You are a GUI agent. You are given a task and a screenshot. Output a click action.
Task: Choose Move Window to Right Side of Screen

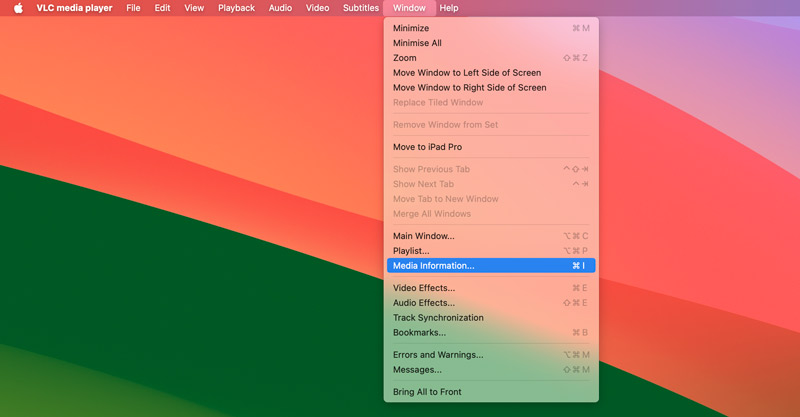click(x=469, y=88)
